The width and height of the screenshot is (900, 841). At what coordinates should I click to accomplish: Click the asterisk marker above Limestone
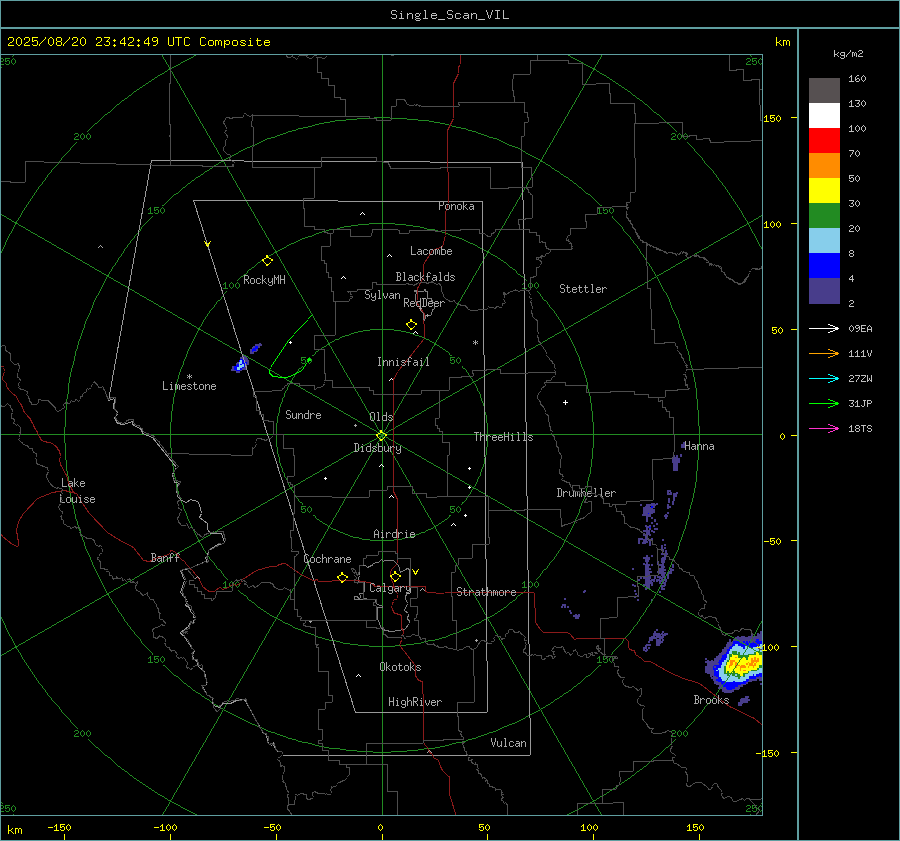click(x=189, y=377)
